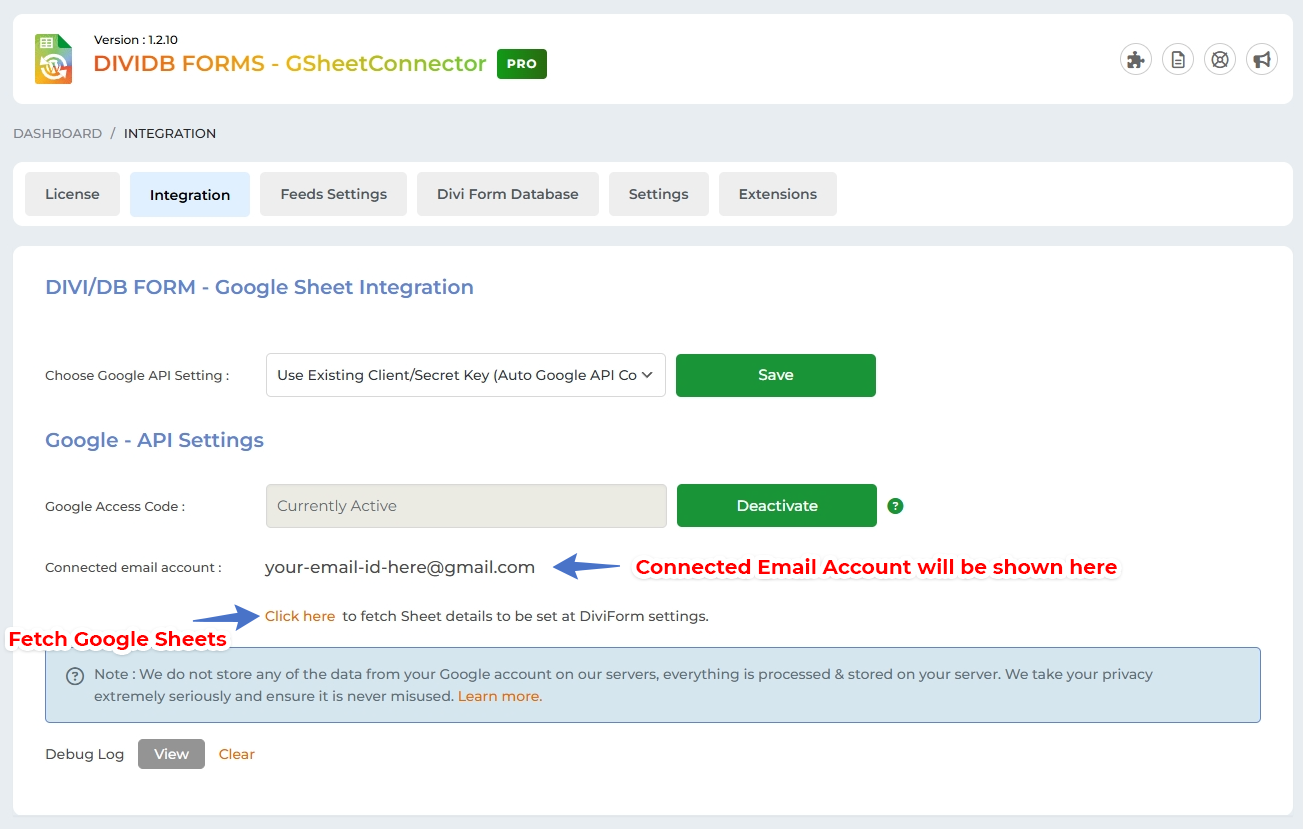1303x829 pixels.
Task: Open the Extensions tab
Action: (777, 194)
